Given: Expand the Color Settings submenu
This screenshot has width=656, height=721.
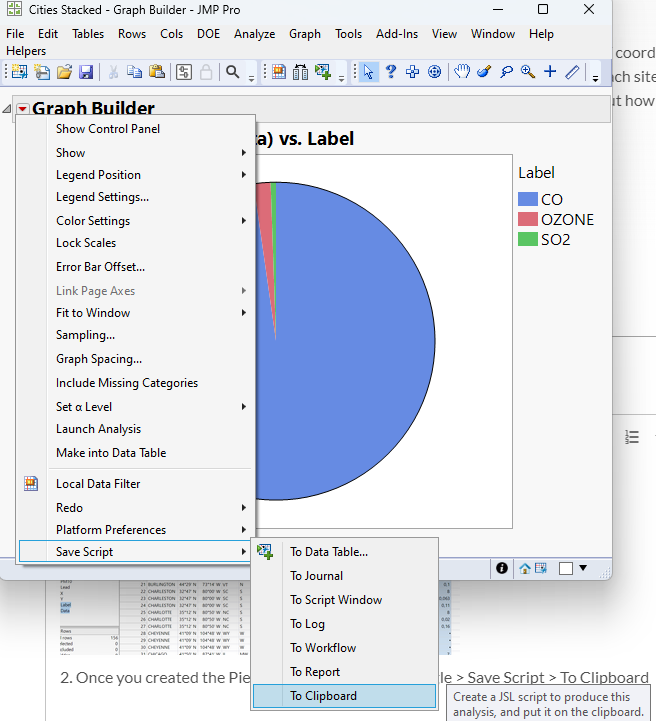Looking at the screenshot, I should (x=137, y=221).
